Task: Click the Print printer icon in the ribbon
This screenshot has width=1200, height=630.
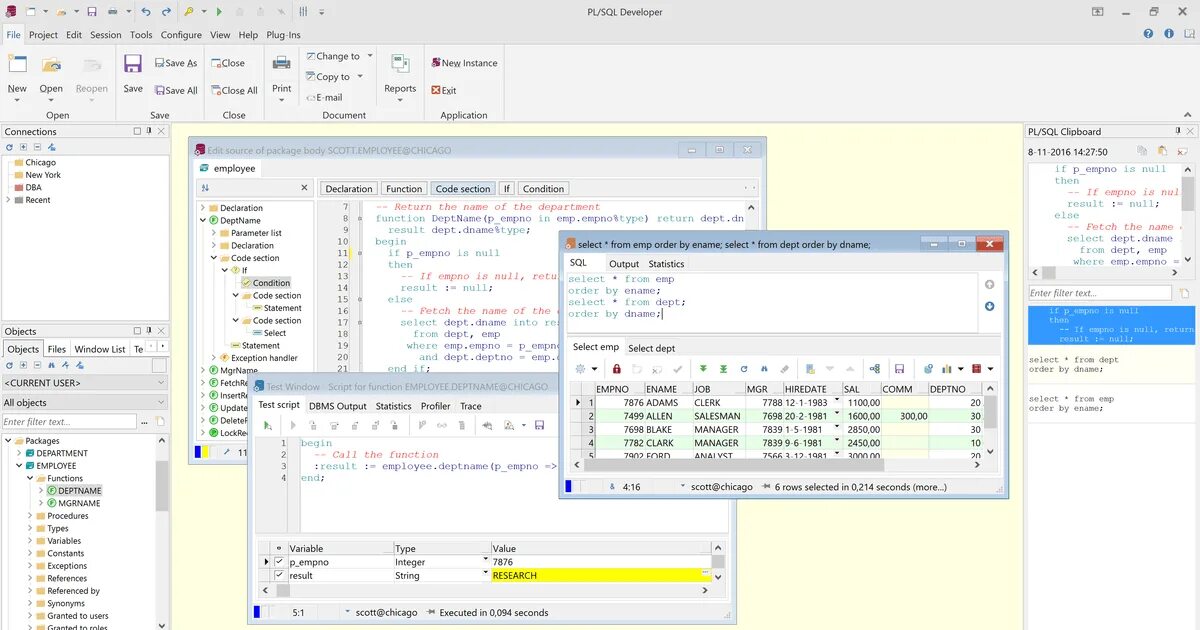Action: [x=282, y=64]
